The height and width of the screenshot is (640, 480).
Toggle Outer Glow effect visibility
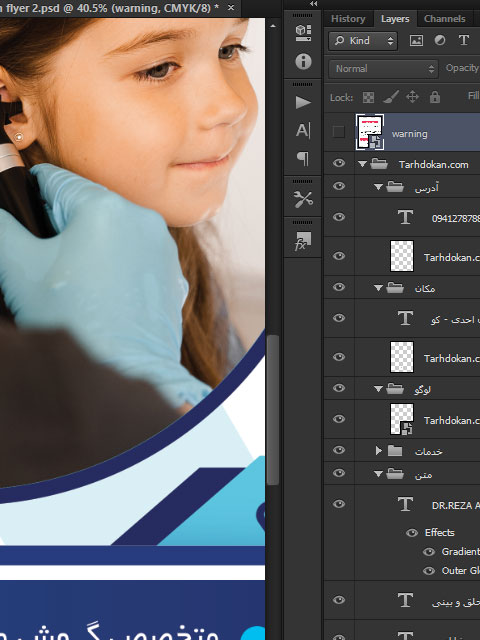click(x=429, y=571)
